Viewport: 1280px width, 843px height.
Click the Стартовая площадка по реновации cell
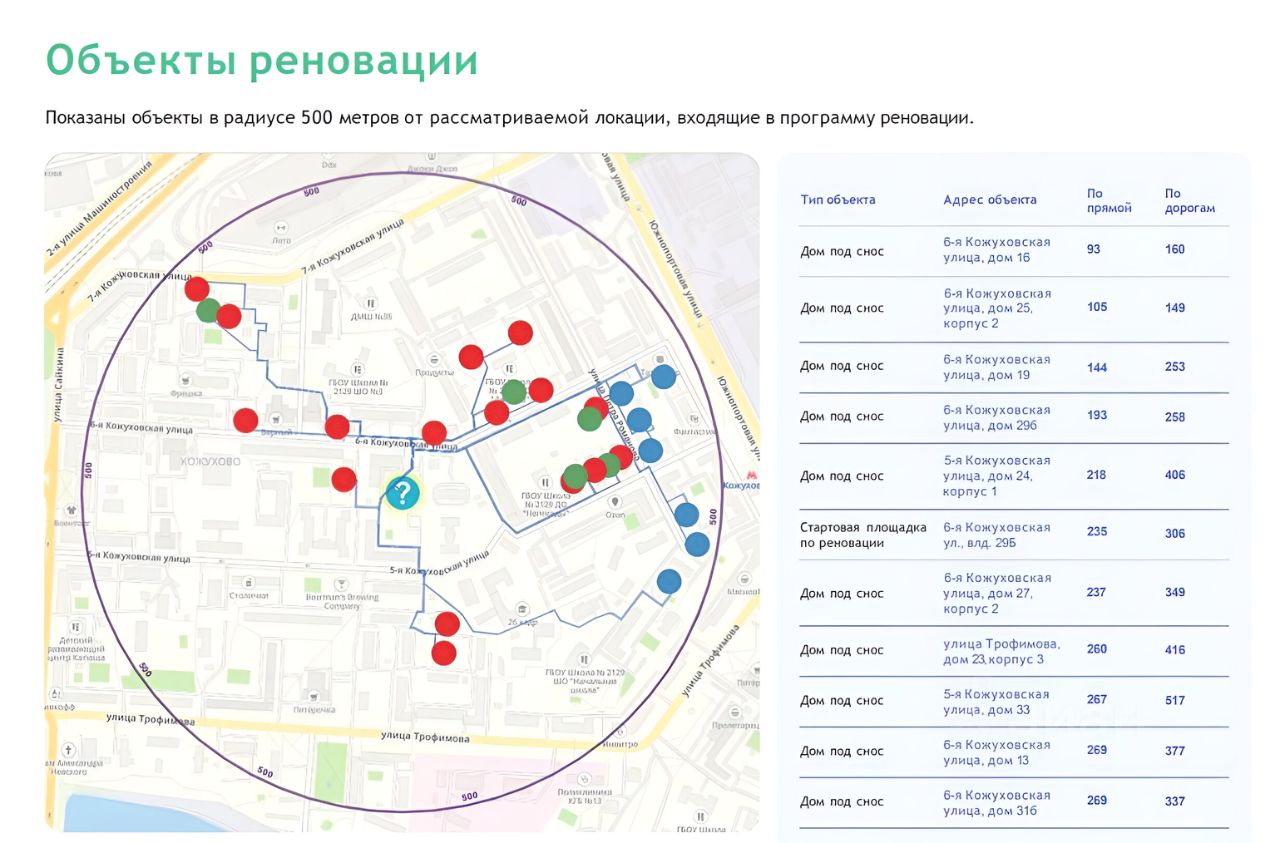coord(864,535)
